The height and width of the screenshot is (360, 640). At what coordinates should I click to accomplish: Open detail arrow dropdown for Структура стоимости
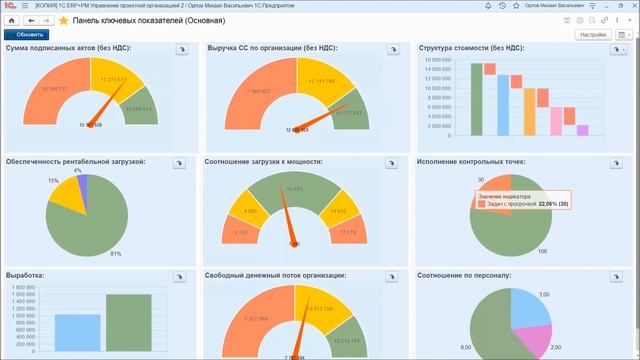click(618, 49)
